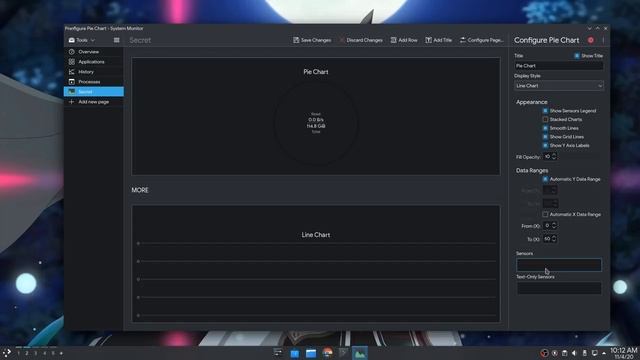The image size is (640, 360).
Task: Select Processes page in sidebar
Action: 94,82
